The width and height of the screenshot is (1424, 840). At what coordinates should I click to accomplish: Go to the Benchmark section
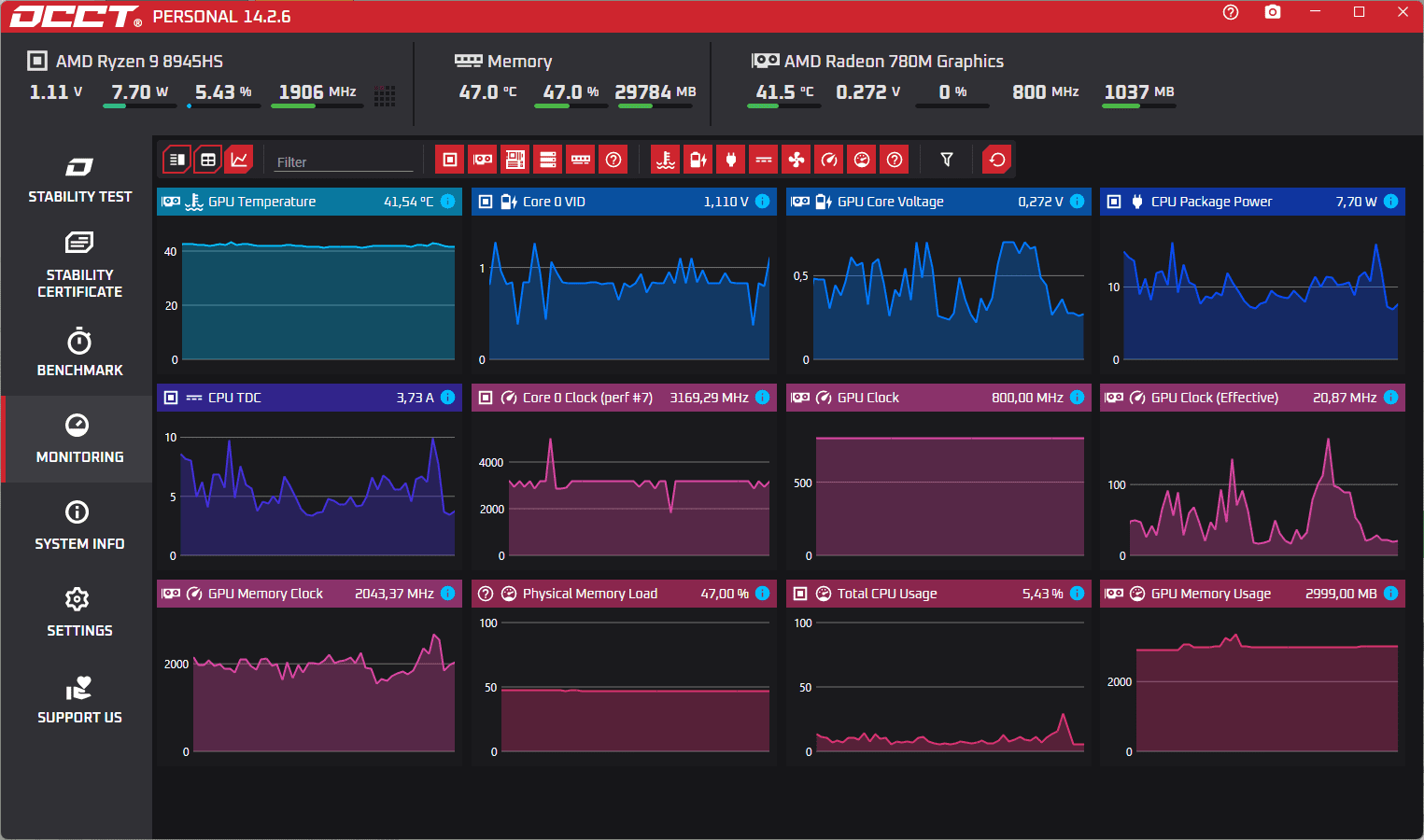coord(79,352)
